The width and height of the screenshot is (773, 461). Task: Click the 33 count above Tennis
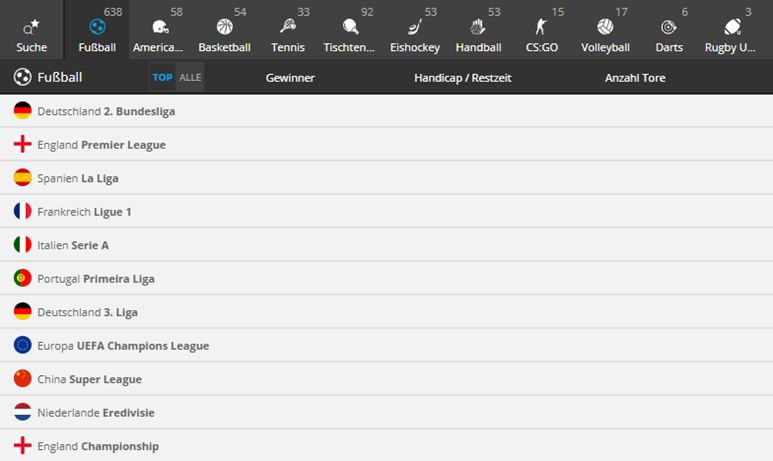point(304,12)
